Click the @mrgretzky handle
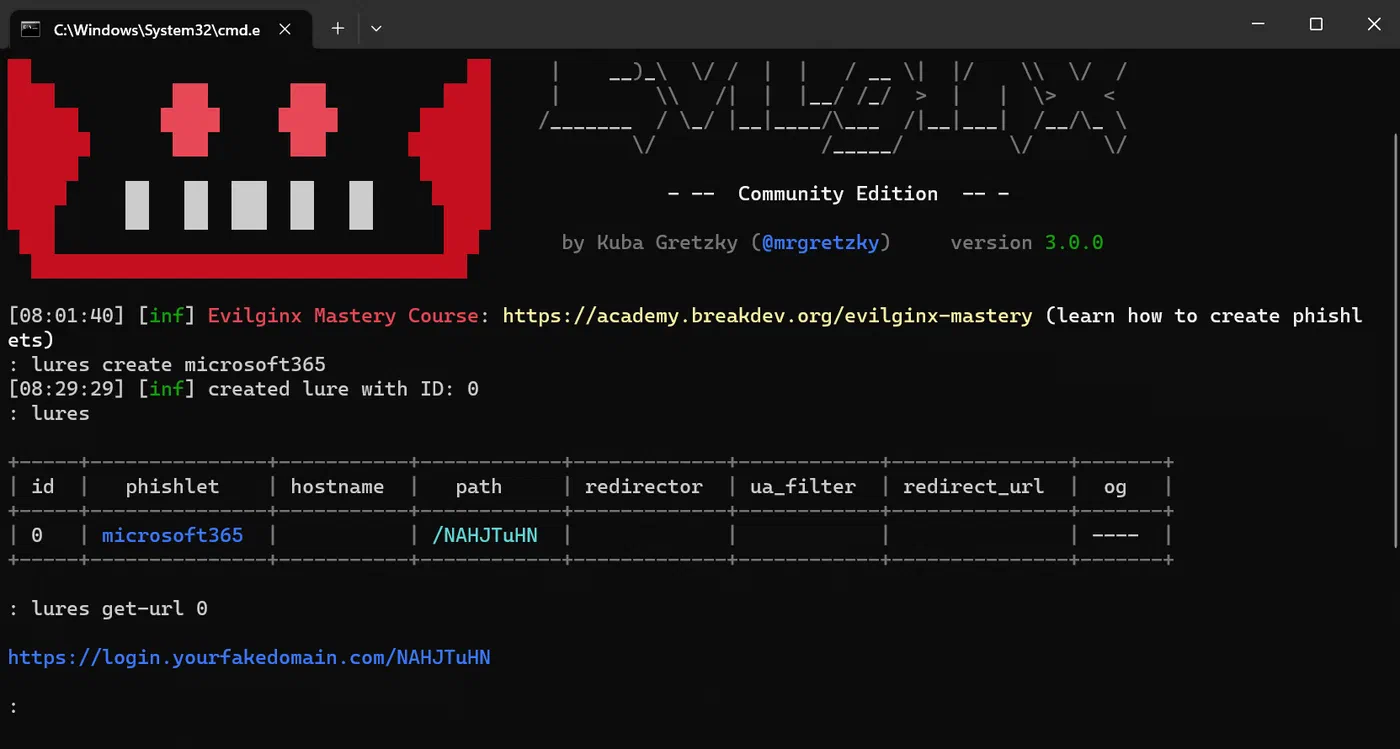The height and width of the screenshot is (749, 1400). pos(820,243)
